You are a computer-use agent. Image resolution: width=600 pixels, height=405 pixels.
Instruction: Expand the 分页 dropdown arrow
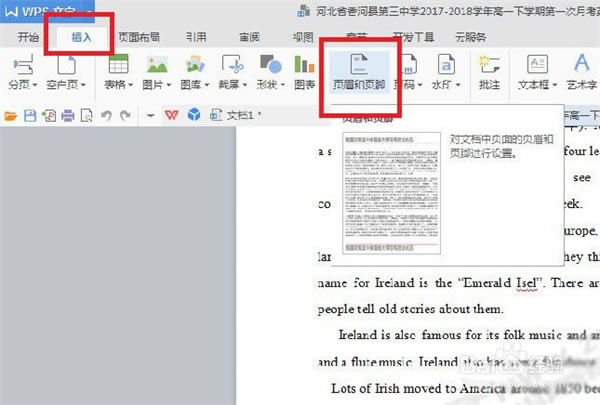[35, 85]
